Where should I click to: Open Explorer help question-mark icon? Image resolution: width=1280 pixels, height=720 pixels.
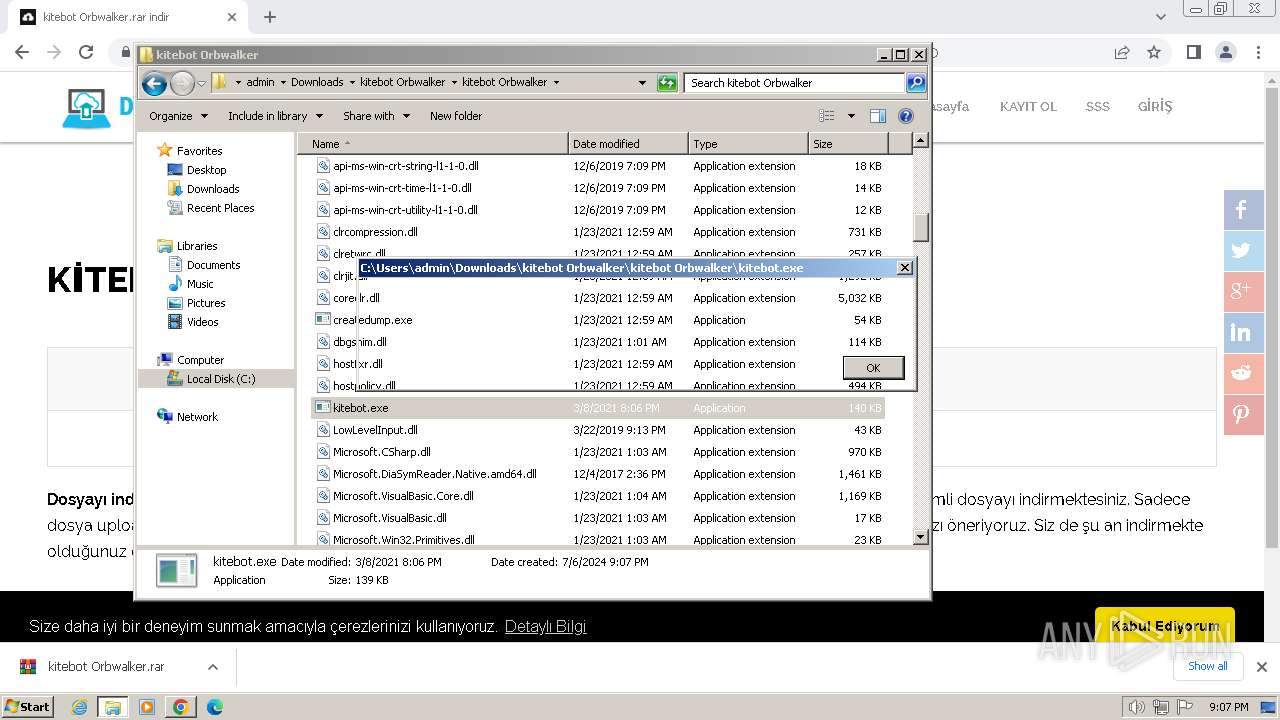tap(906, 116)
